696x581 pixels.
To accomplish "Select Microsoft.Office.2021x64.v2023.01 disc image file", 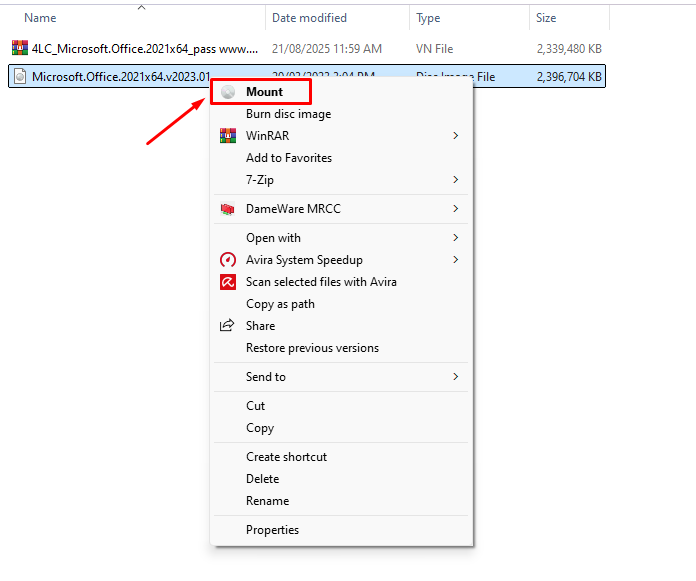I will tap(121, 77).
